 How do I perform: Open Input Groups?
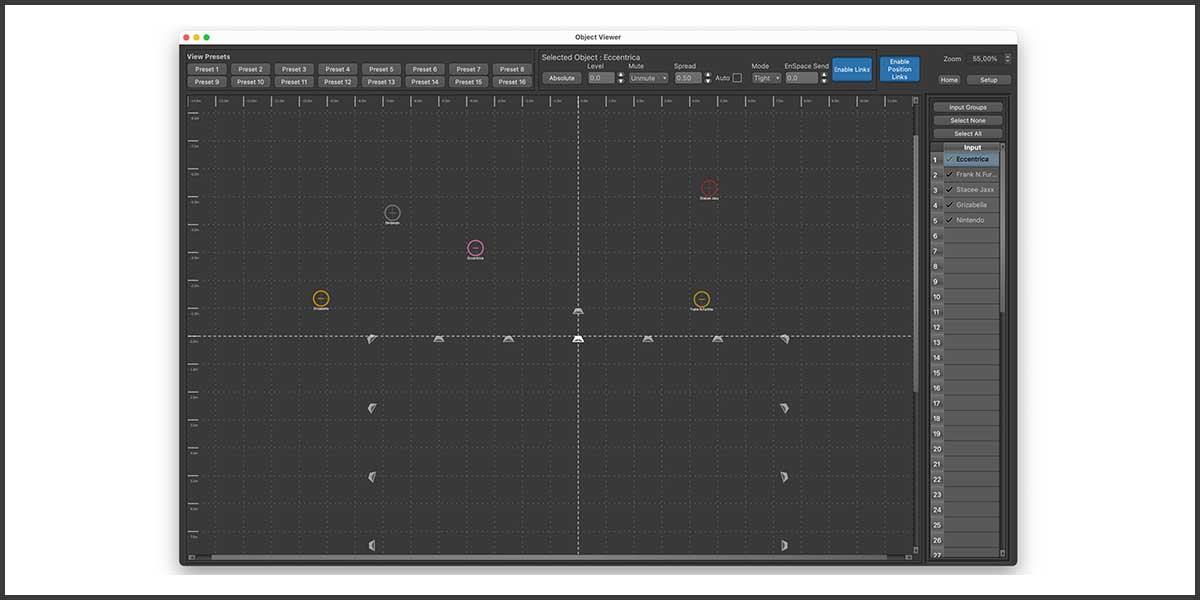(x=968, y=107)
